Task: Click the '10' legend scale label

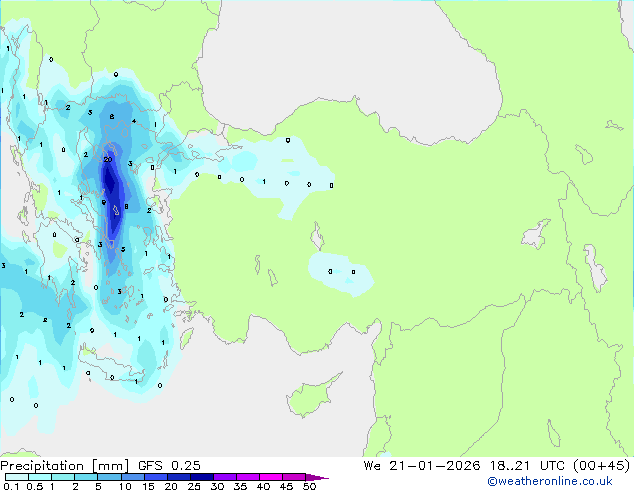Action: 125,486
